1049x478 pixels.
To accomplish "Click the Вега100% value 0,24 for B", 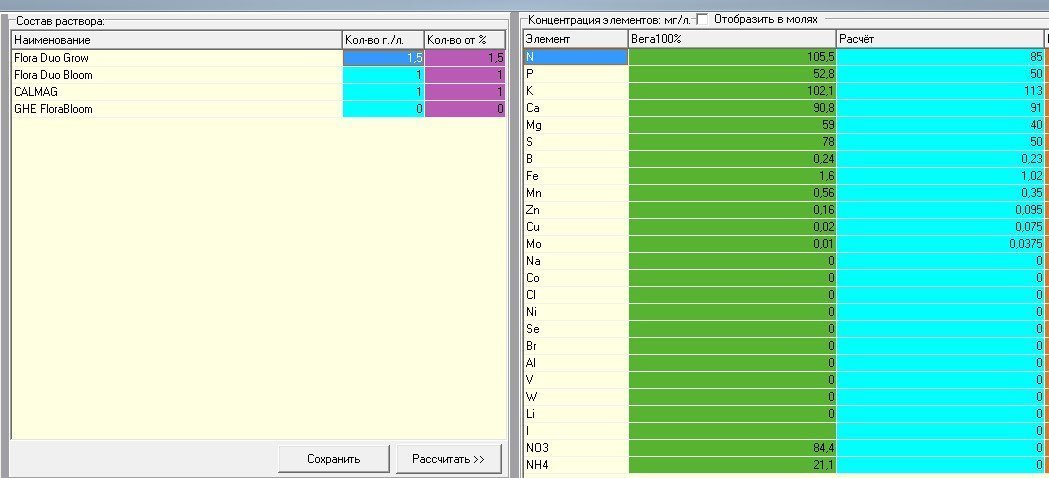I will (x=732, y=159).
